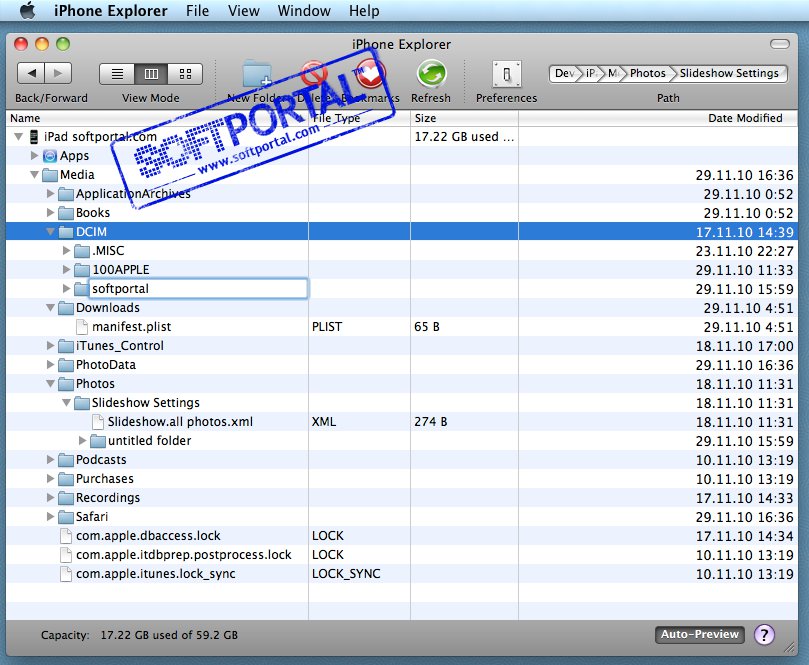Collapse the iPad softportal.com device node

click(19, 137)
